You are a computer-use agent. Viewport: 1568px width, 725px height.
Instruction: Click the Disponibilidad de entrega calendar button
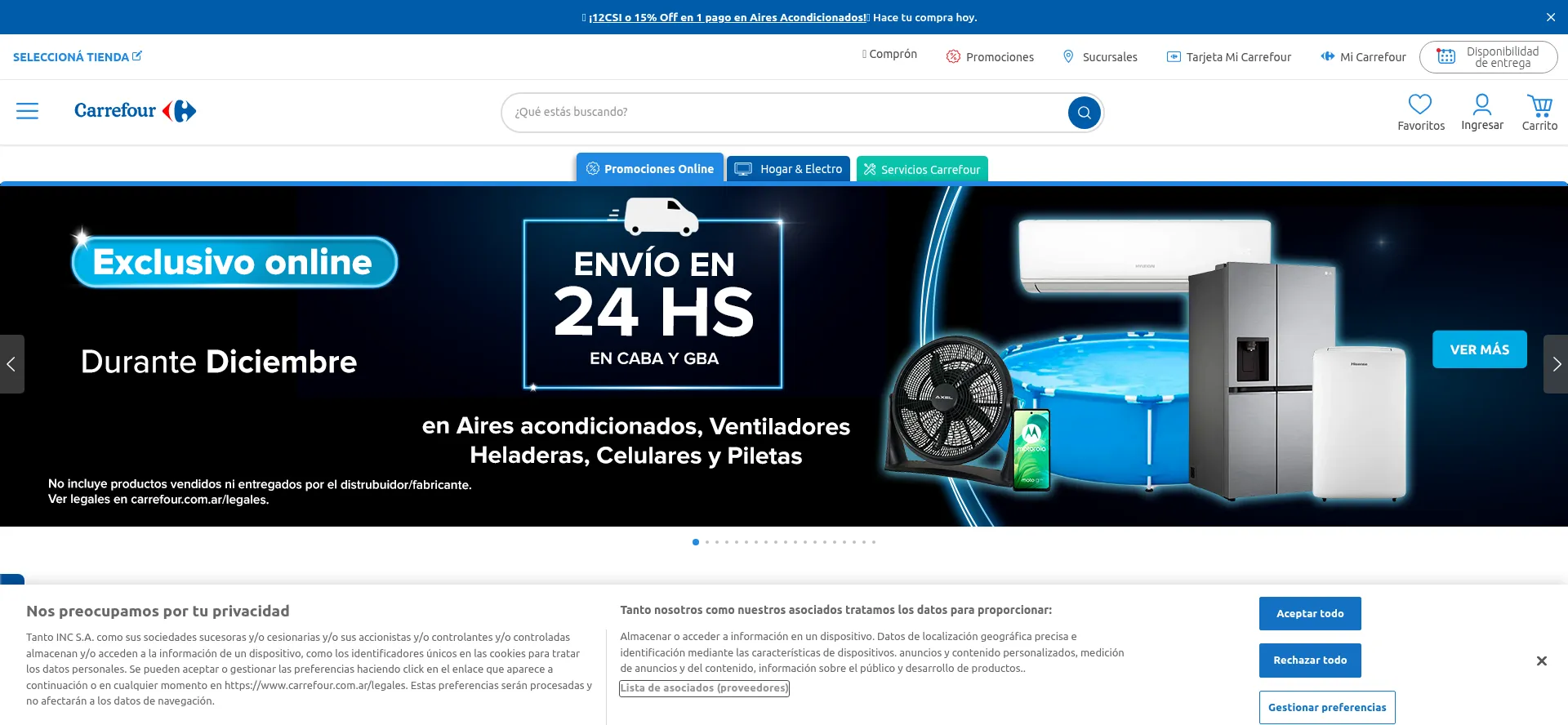[1488, 57]
